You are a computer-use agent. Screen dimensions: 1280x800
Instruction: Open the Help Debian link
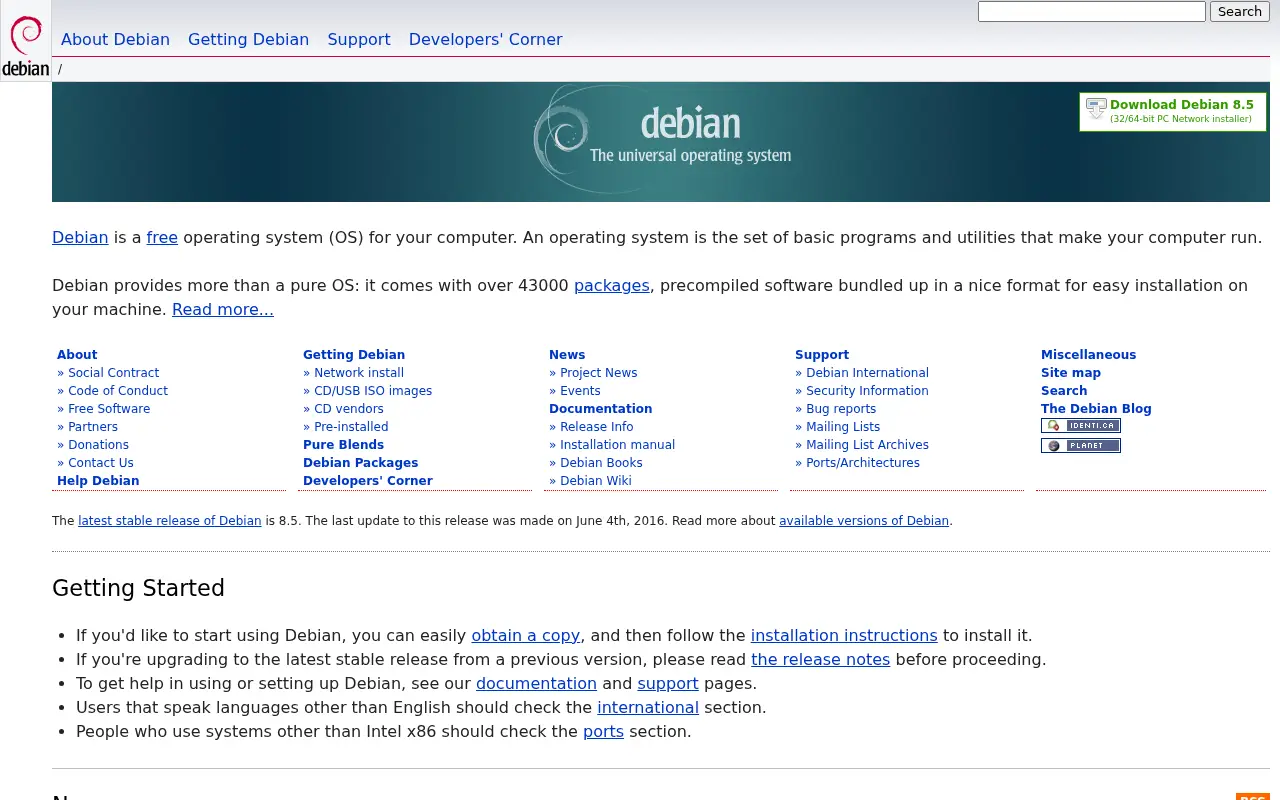98,481
